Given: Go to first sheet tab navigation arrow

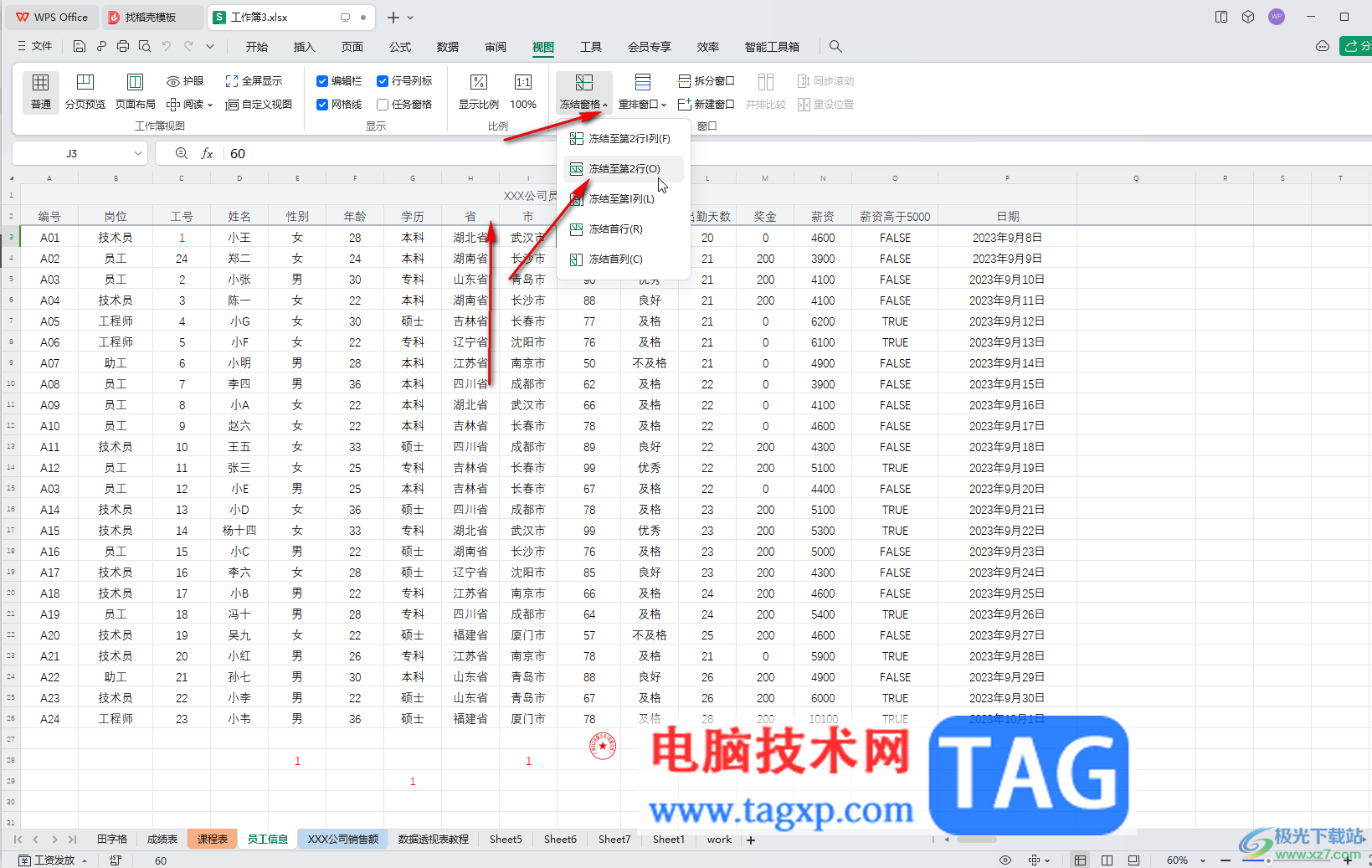Looking at the screenshot, I should [18, 840].
